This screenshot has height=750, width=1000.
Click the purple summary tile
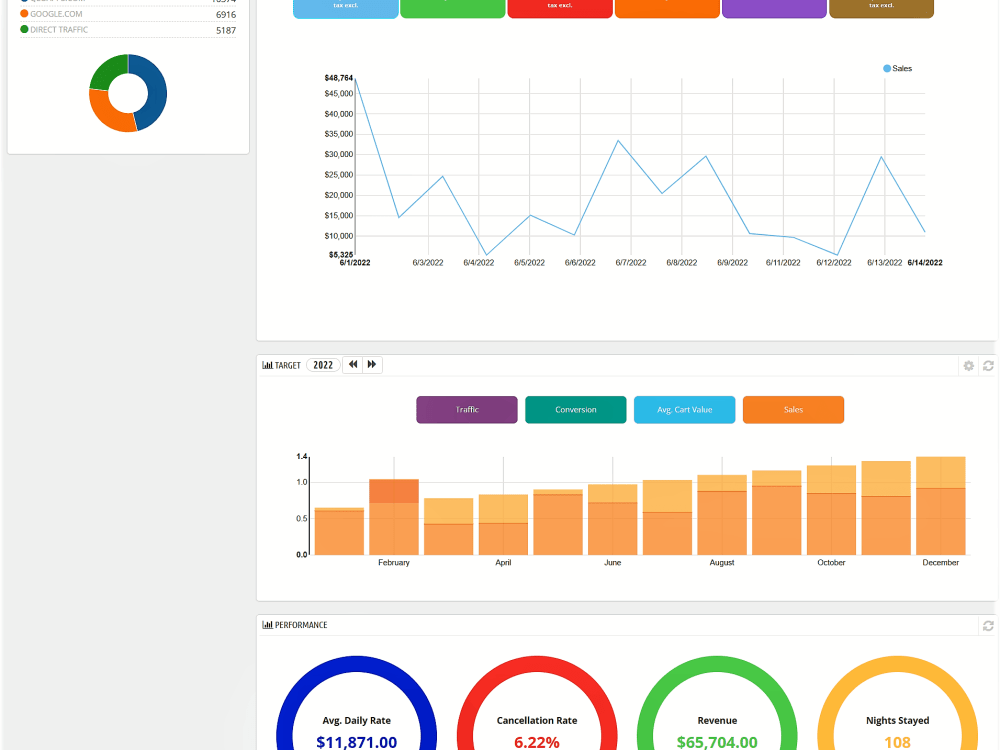(774, 8)
